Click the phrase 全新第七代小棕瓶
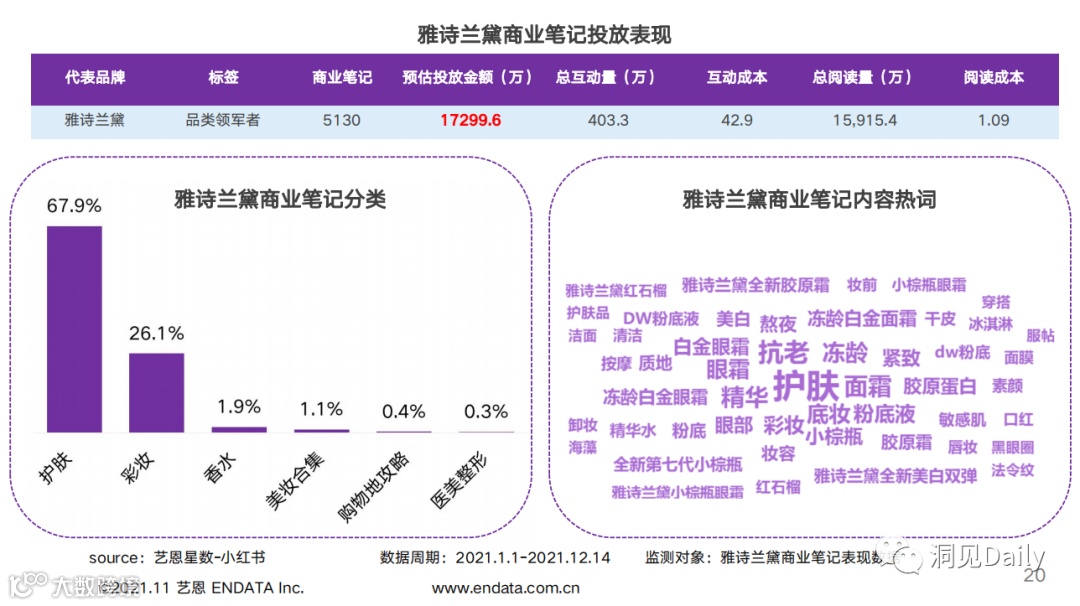This screenshot has width=1080, height=606. [x=678, y=464]
